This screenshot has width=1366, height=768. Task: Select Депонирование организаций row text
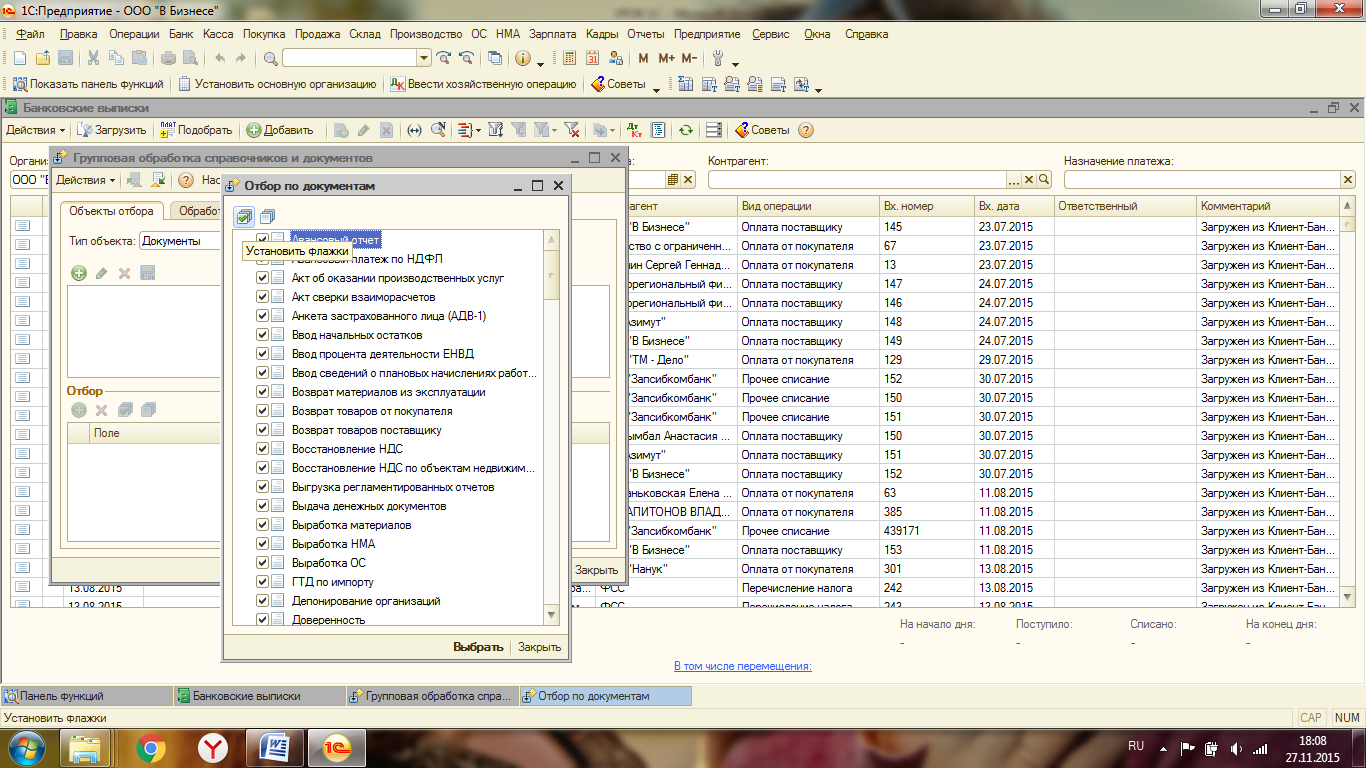[x=366, y=601]
